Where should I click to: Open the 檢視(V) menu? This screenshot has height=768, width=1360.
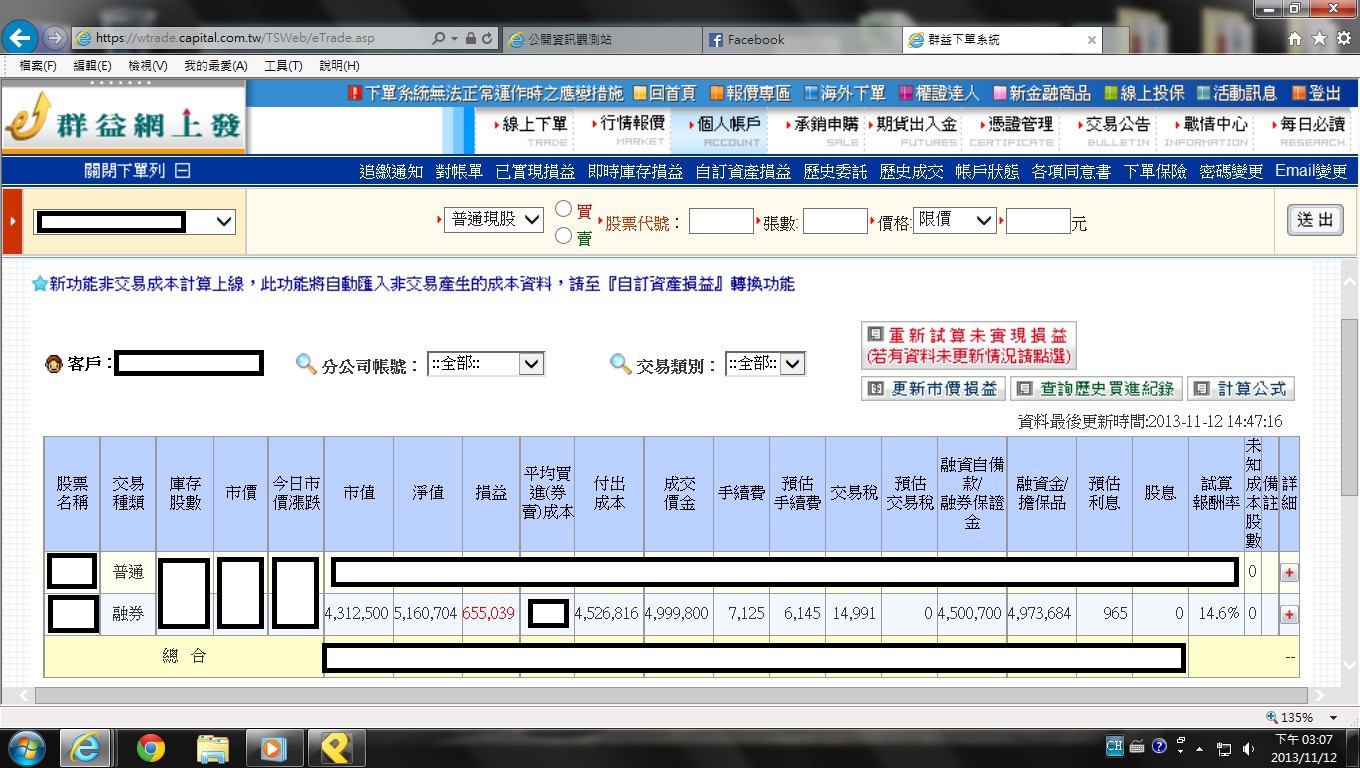point(148,66)
